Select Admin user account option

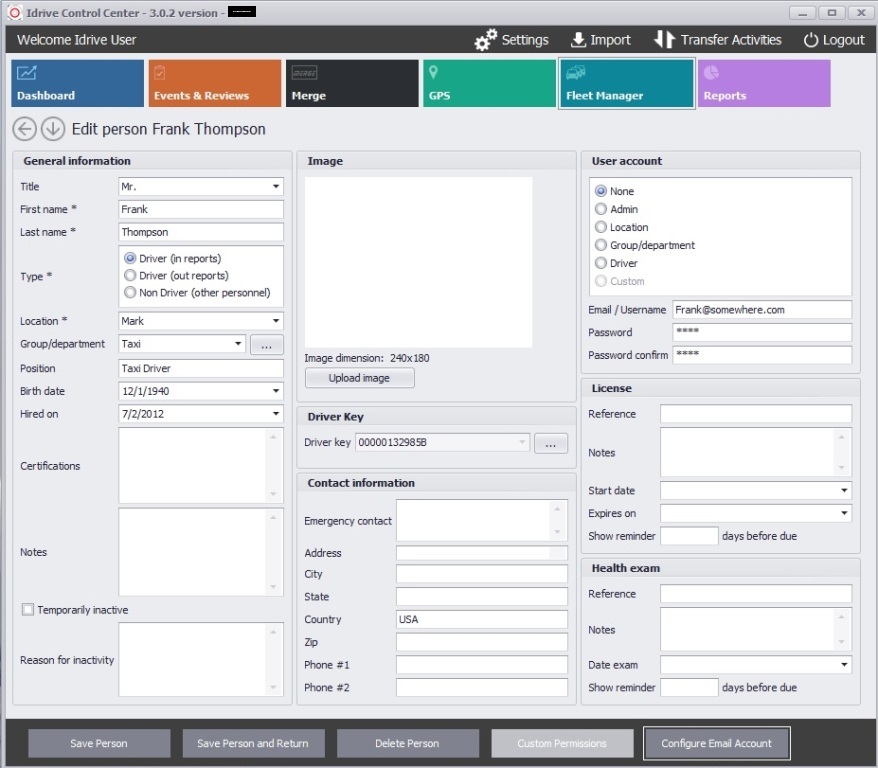coord(601,209)
